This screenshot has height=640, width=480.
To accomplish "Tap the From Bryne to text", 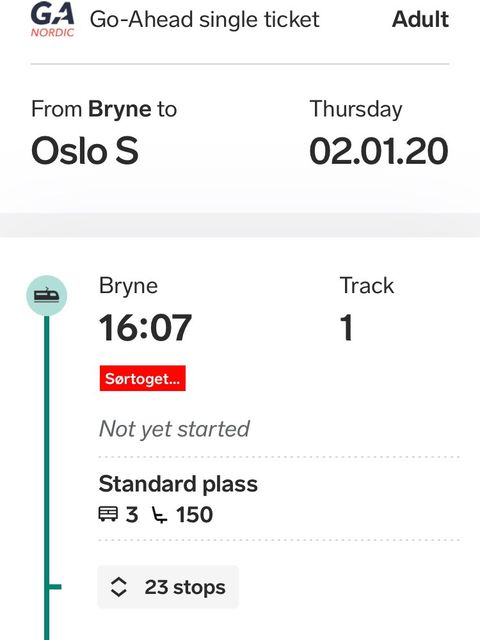I will [104, 109].
